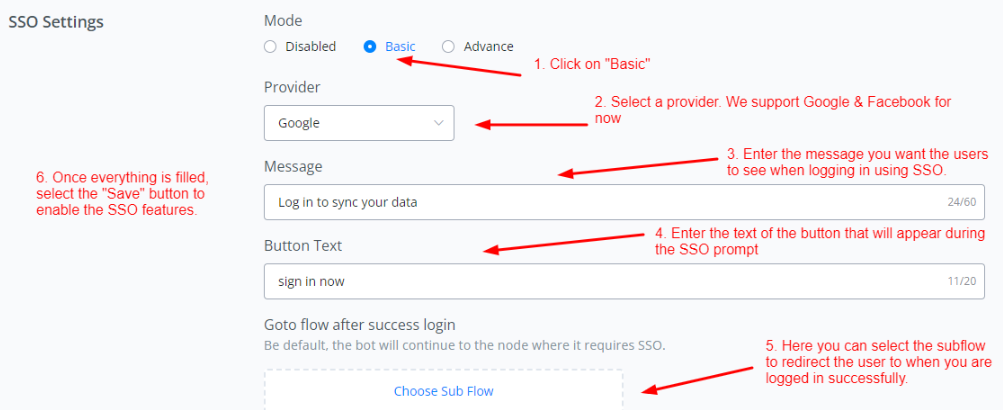
Task: Open the Provider dropdown showing Google
Action: coord(358,123)
